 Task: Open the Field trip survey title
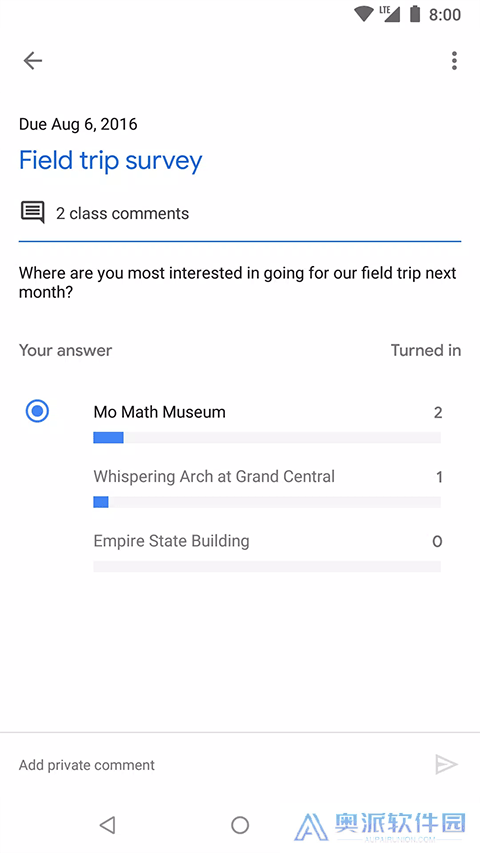tap(110, 160)
